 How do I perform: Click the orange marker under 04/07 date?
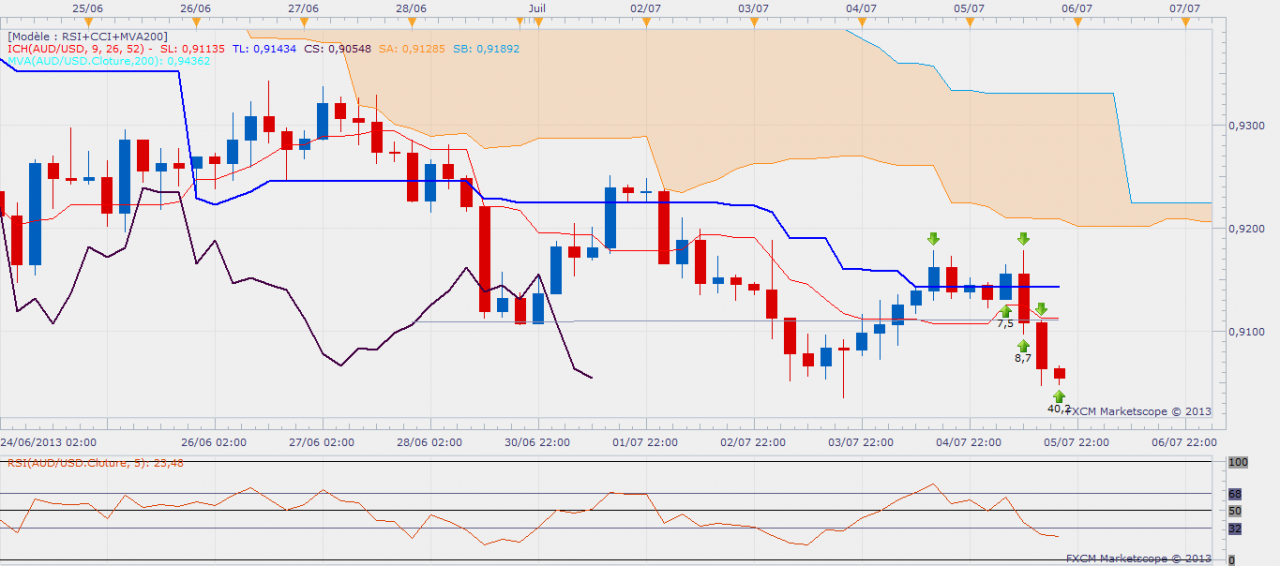[x=861, y=20]
